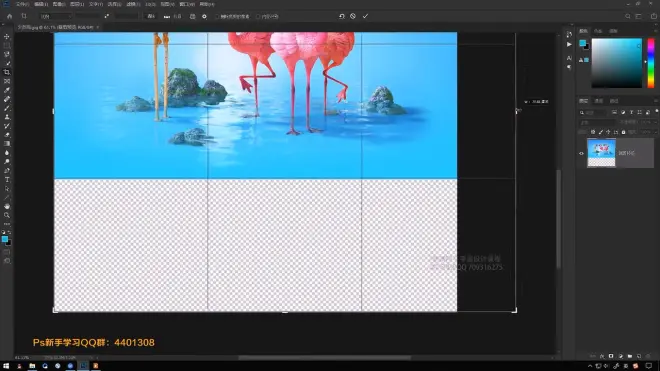Go to the Home screen
This screenshot has height=371, width=660.
(9, 16)
